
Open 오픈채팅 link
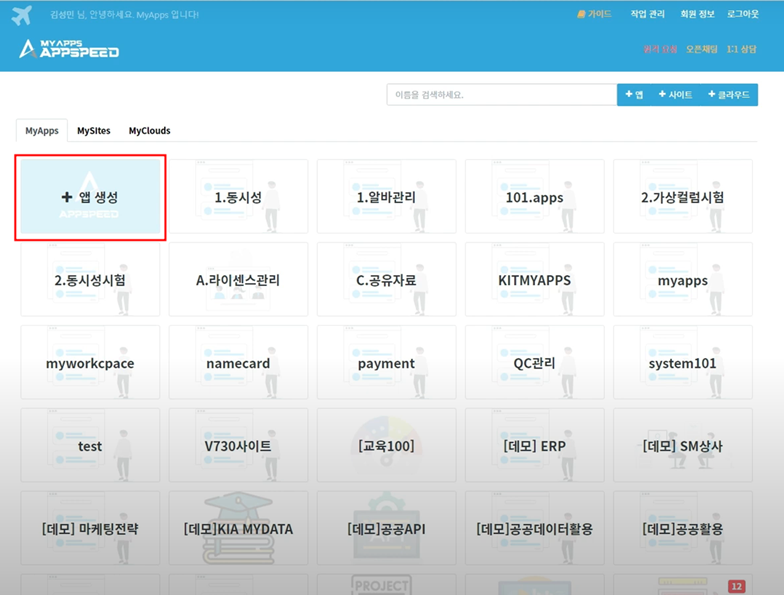(x=702, y=49)
